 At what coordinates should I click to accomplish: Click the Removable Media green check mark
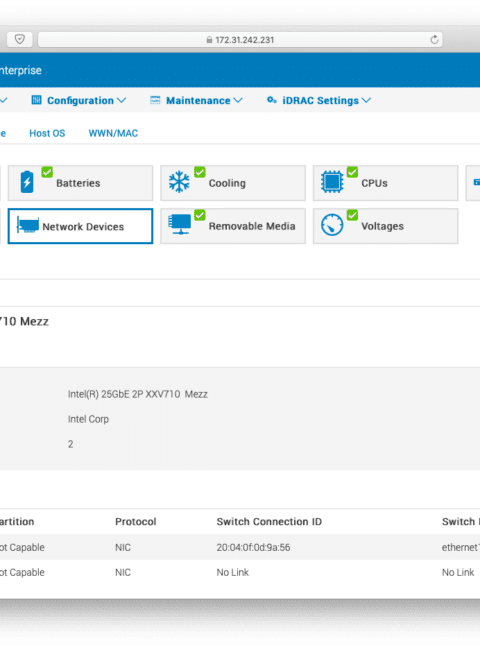[x=200, y=215]
